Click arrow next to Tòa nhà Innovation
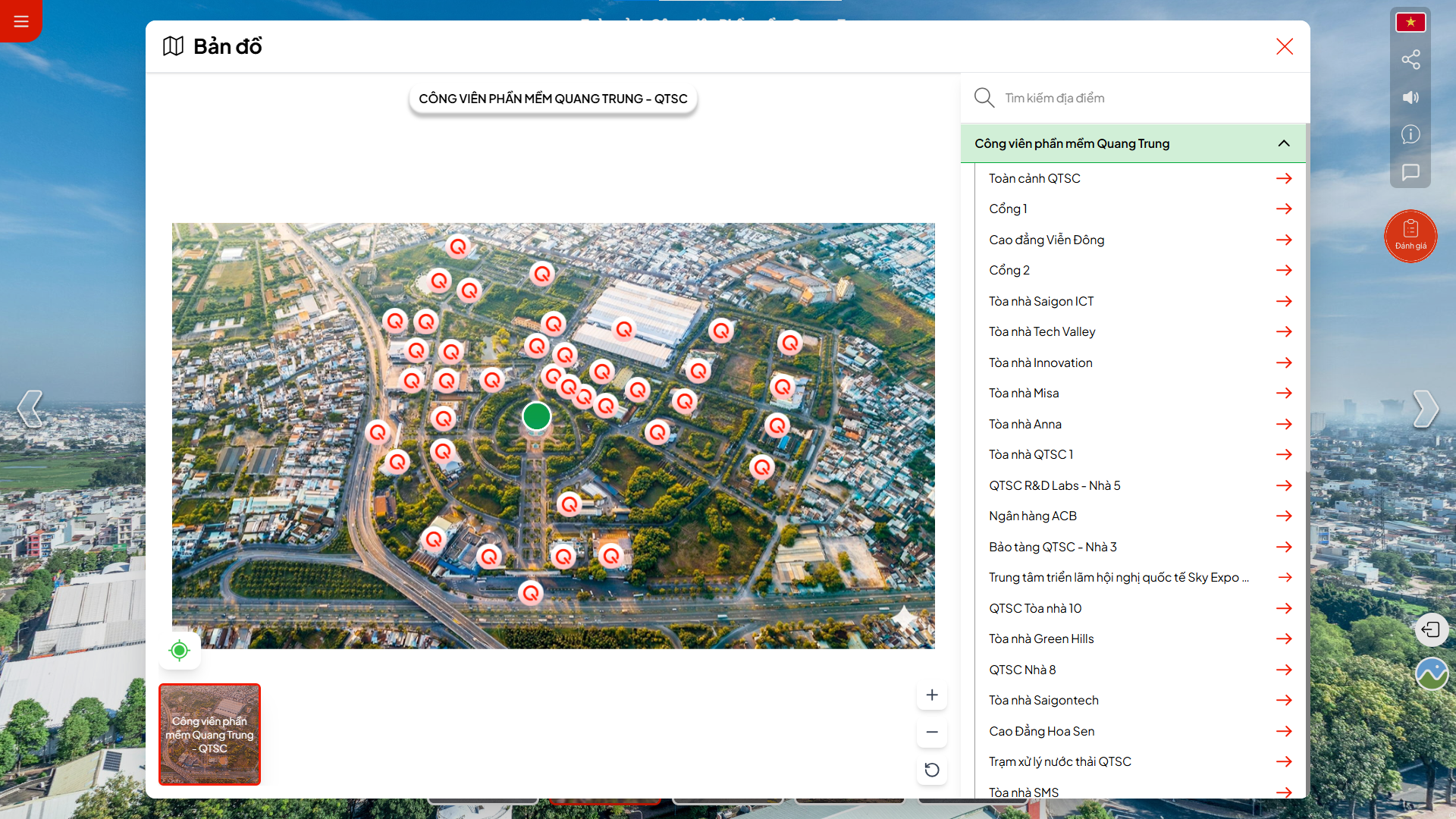 coord(1284,362)
